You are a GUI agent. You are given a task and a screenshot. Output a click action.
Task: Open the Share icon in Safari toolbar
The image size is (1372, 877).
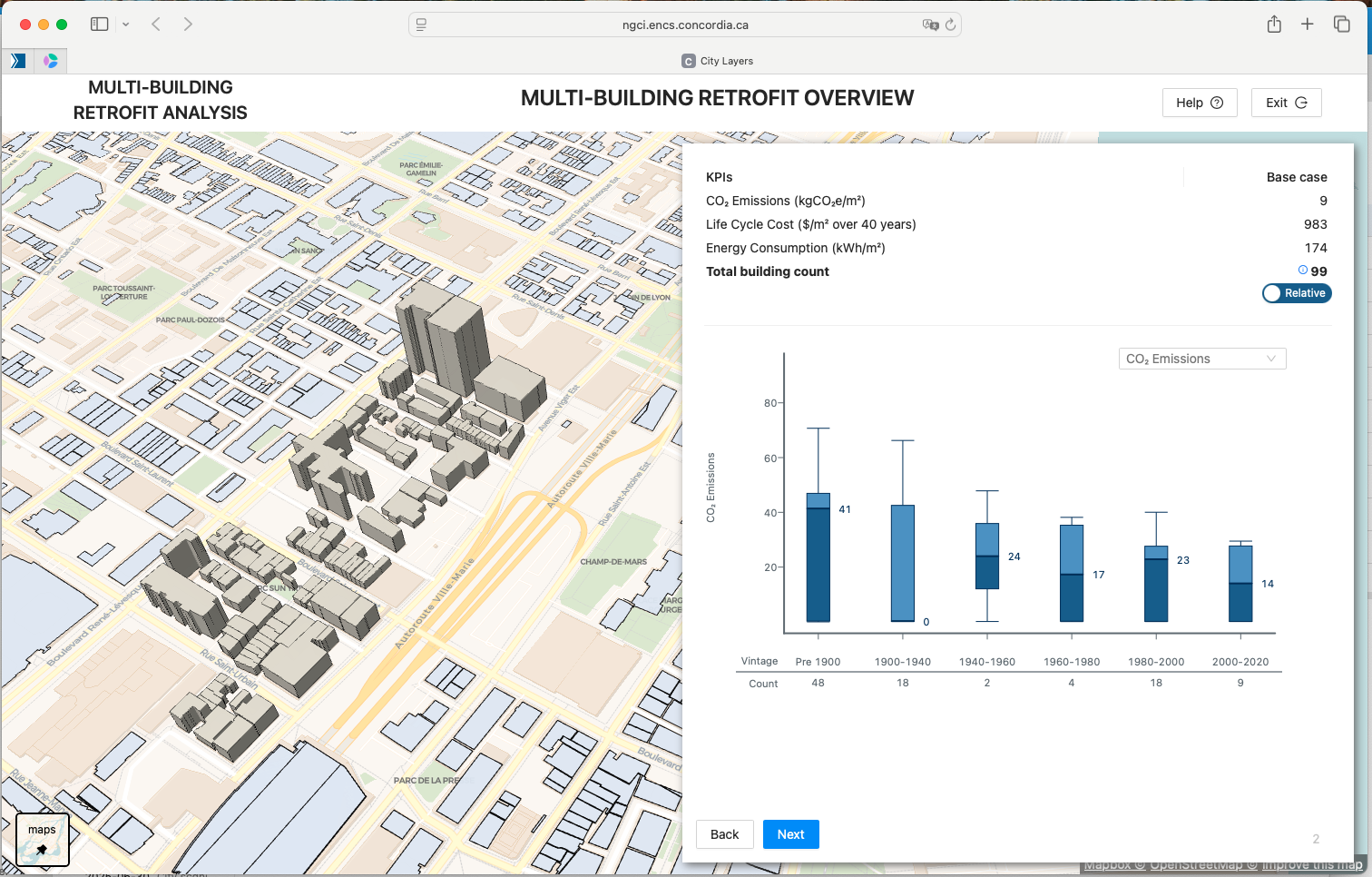click(1274, 25)
